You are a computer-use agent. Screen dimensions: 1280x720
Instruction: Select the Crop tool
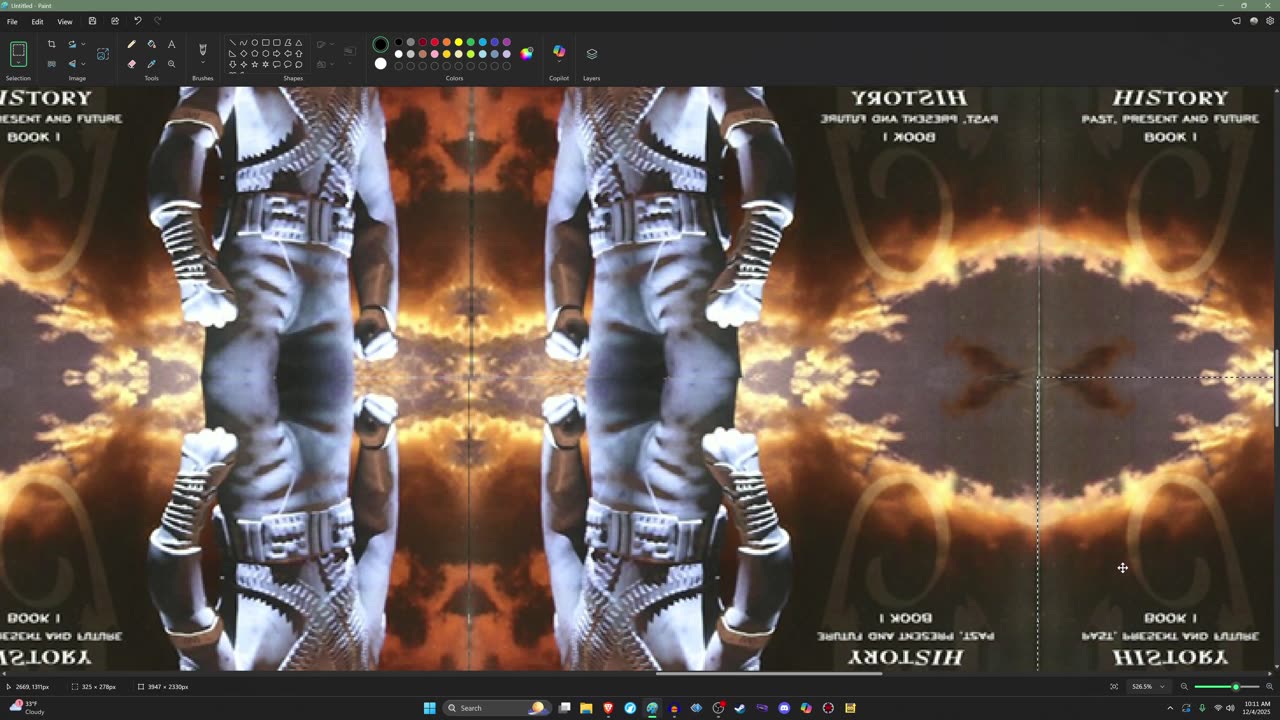tap(51, 44)
